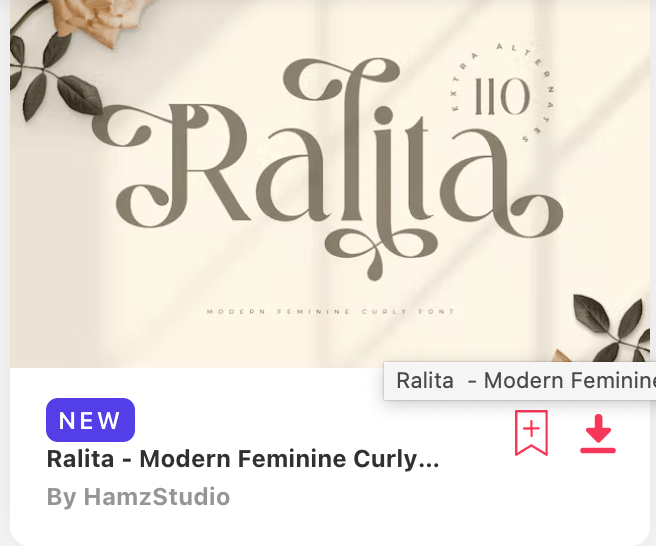Image resolution: width=656 pixels, height=546 pixels.
Task: Visit the HamzStudio author page
Action: point(157,497)
